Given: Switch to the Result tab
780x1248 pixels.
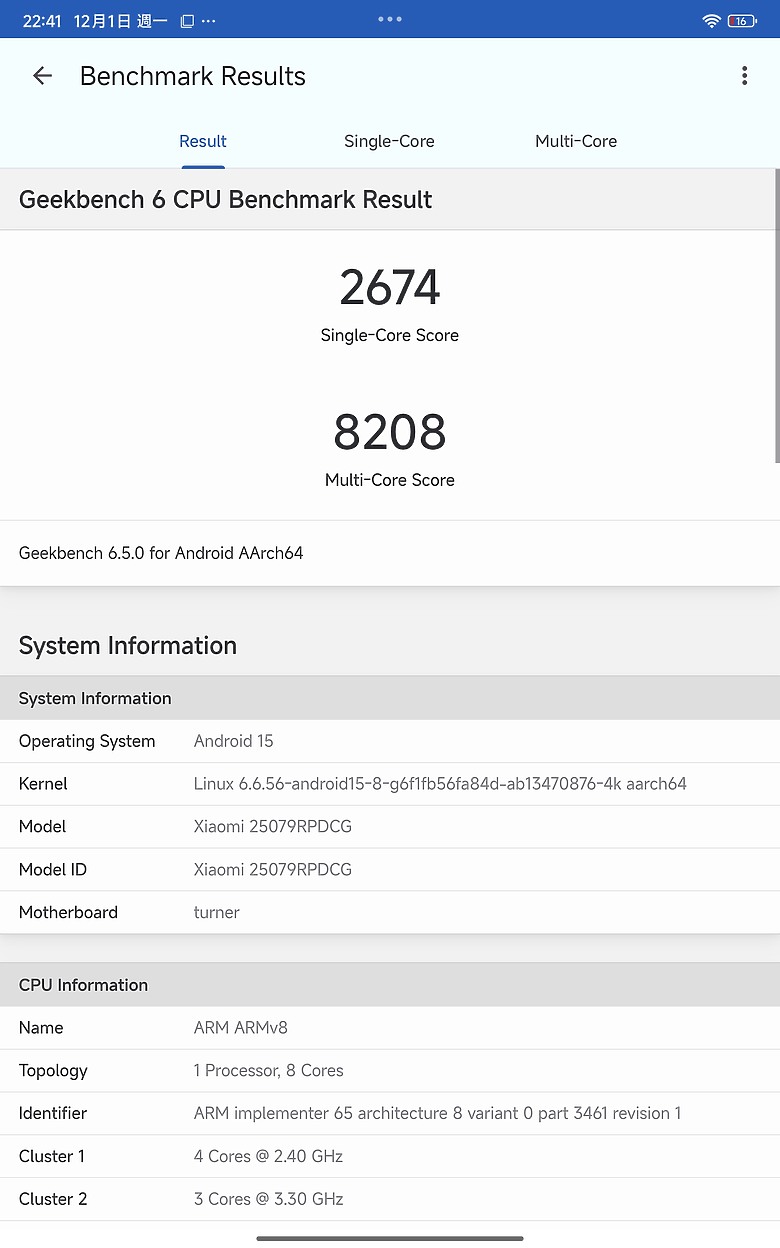Looking at the screenshot, I should tap(203, 141).
